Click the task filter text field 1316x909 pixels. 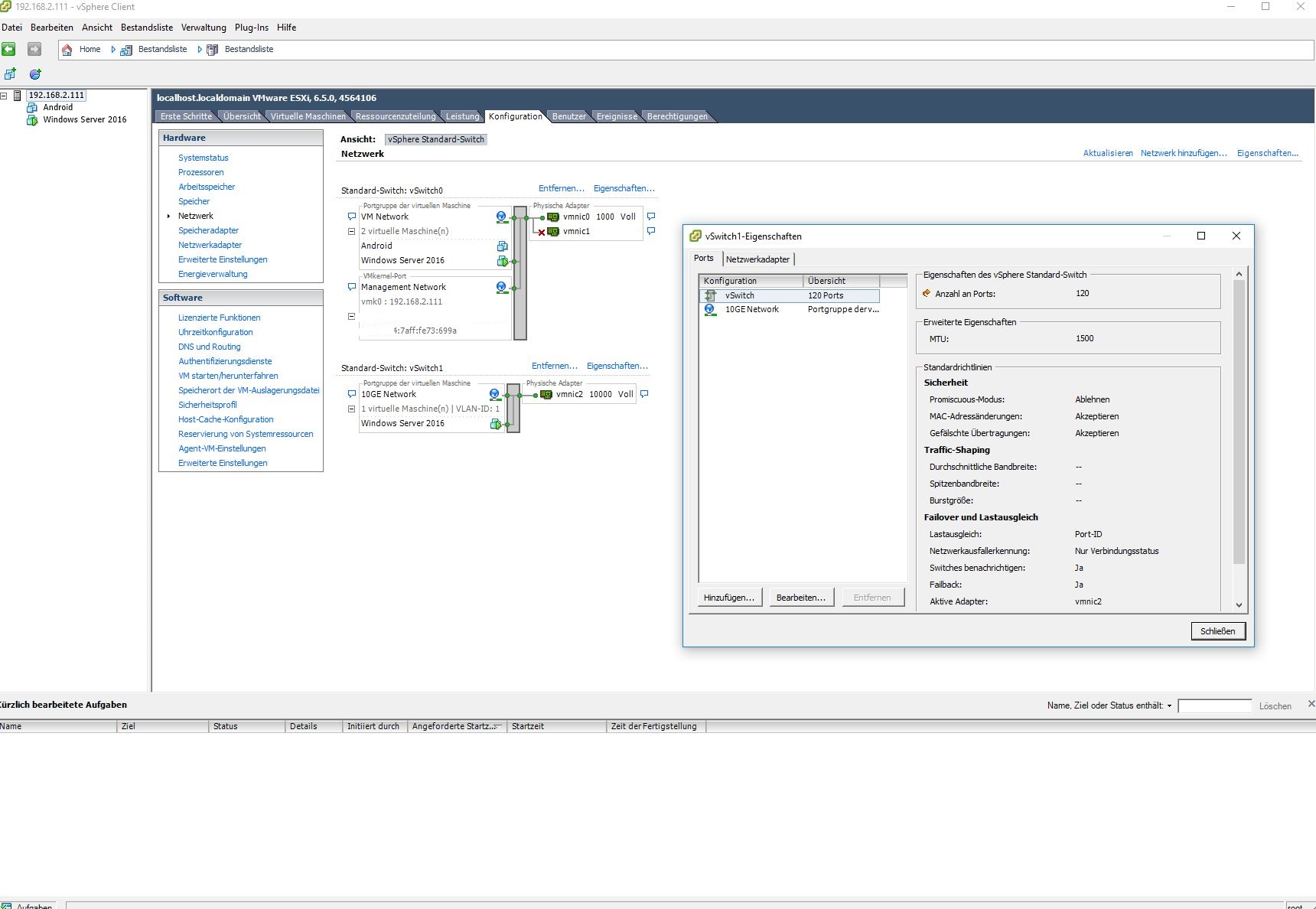[1214, 705]
